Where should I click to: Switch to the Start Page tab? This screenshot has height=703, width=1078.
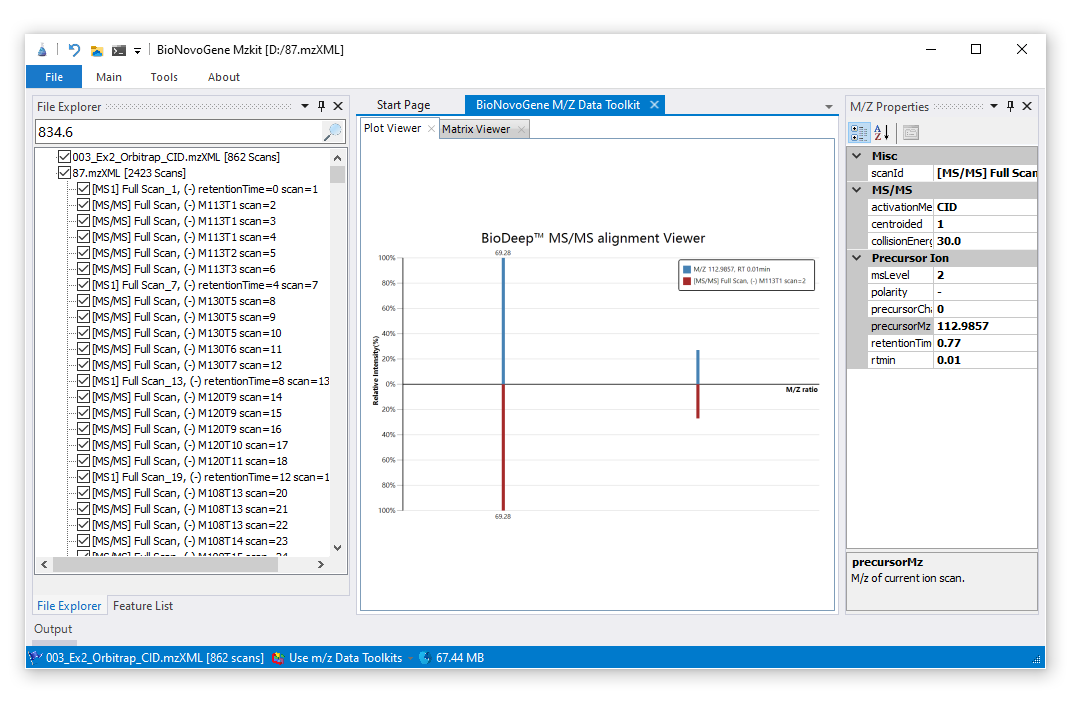(404, 105)
